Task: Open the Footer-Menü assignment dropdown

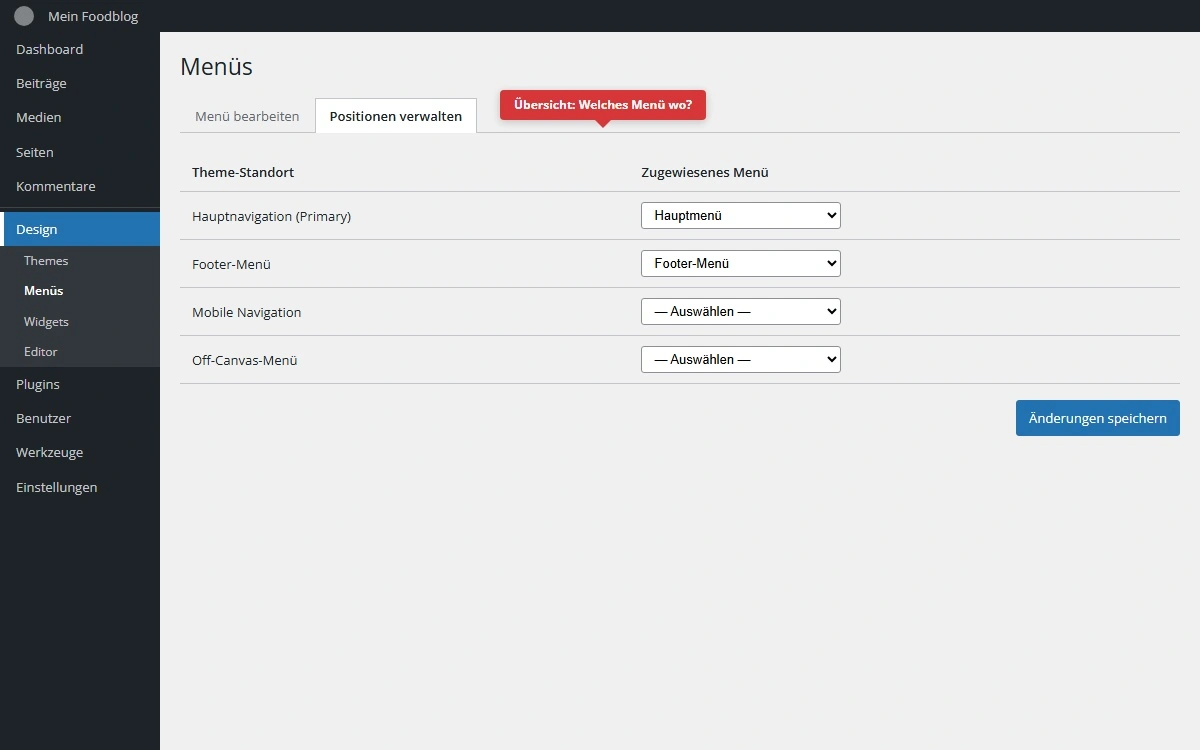Action: coord(740,263)
